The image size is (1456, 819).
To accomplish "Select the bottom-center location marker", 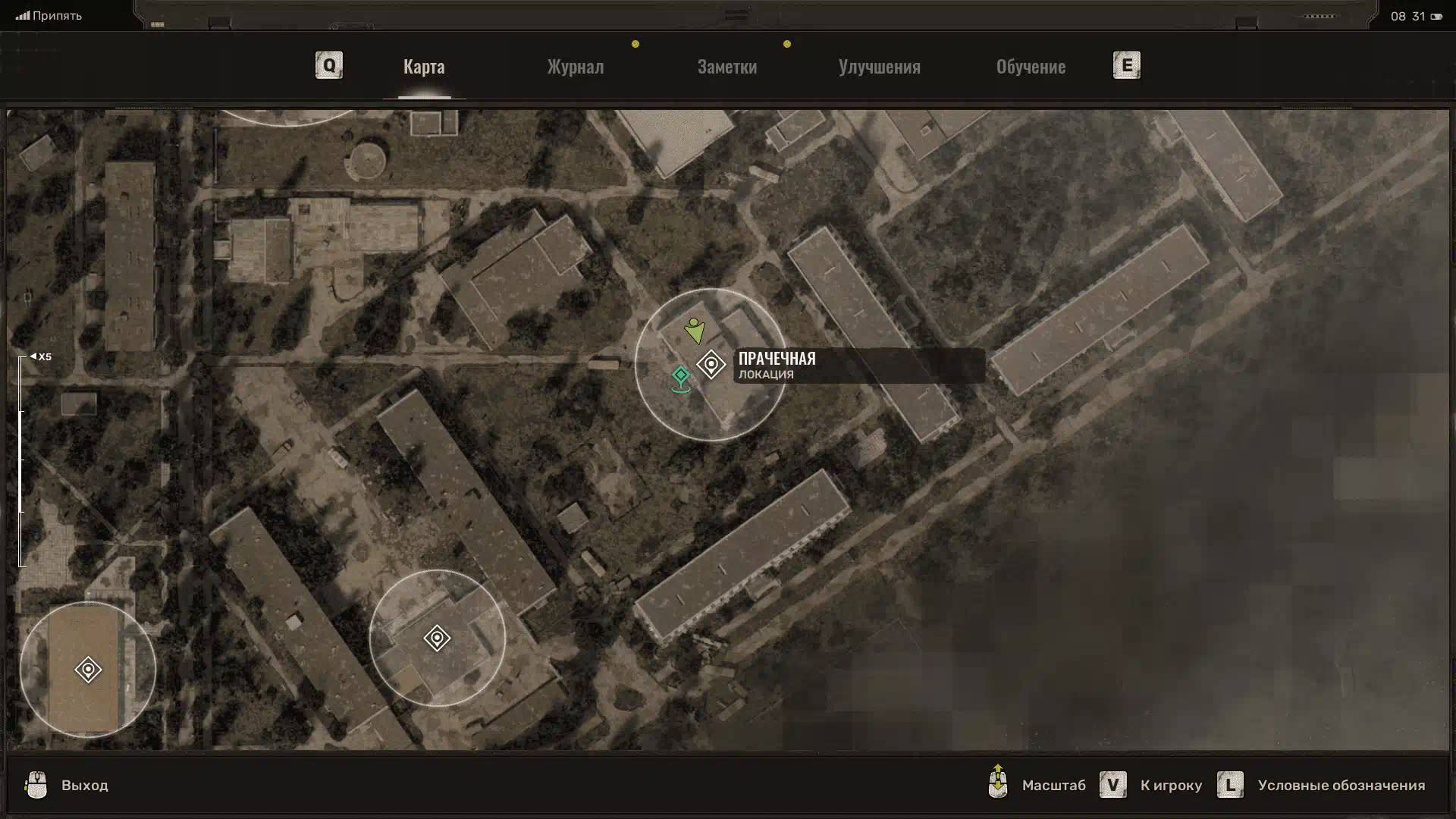I will (437, 639).
